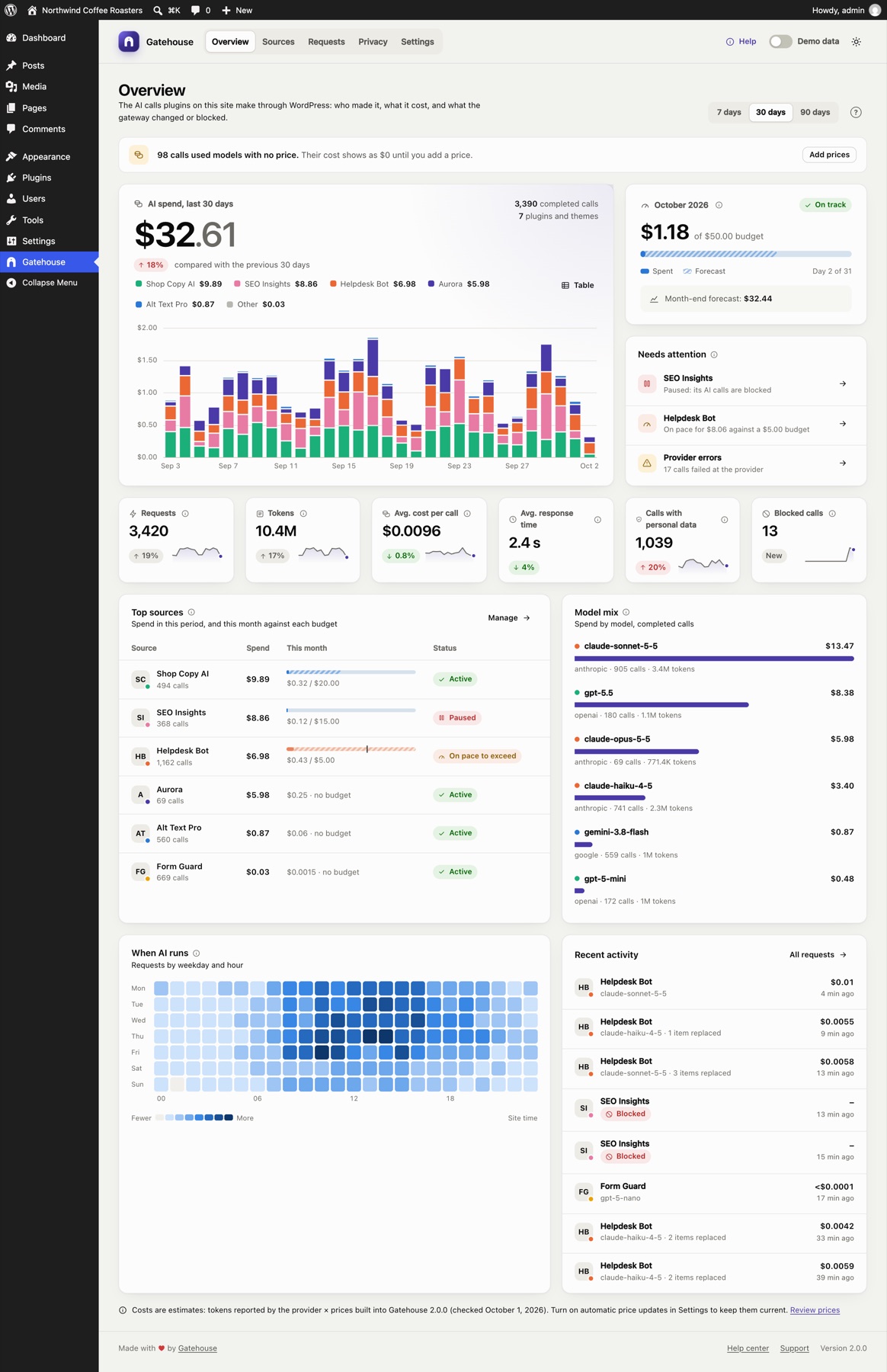Click the info icon next to When AI runs
This screenshot has height=1372, width=887.
[197, 954]
